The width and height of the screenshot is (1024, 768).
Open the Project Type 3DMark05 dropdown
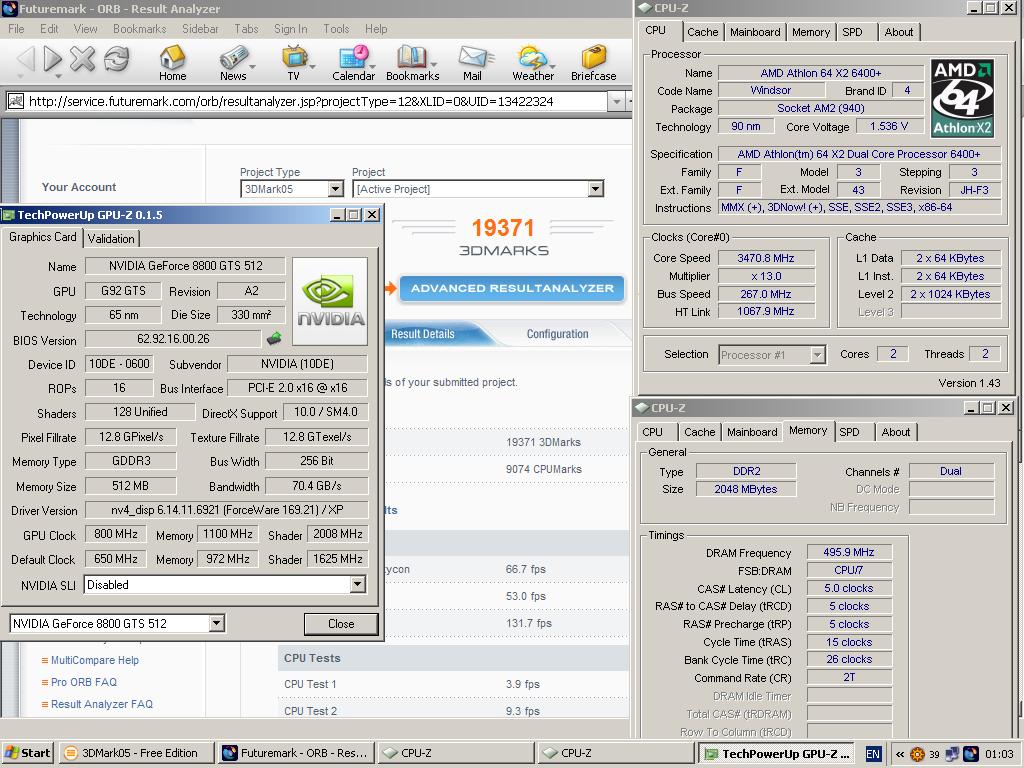(336, 189)
